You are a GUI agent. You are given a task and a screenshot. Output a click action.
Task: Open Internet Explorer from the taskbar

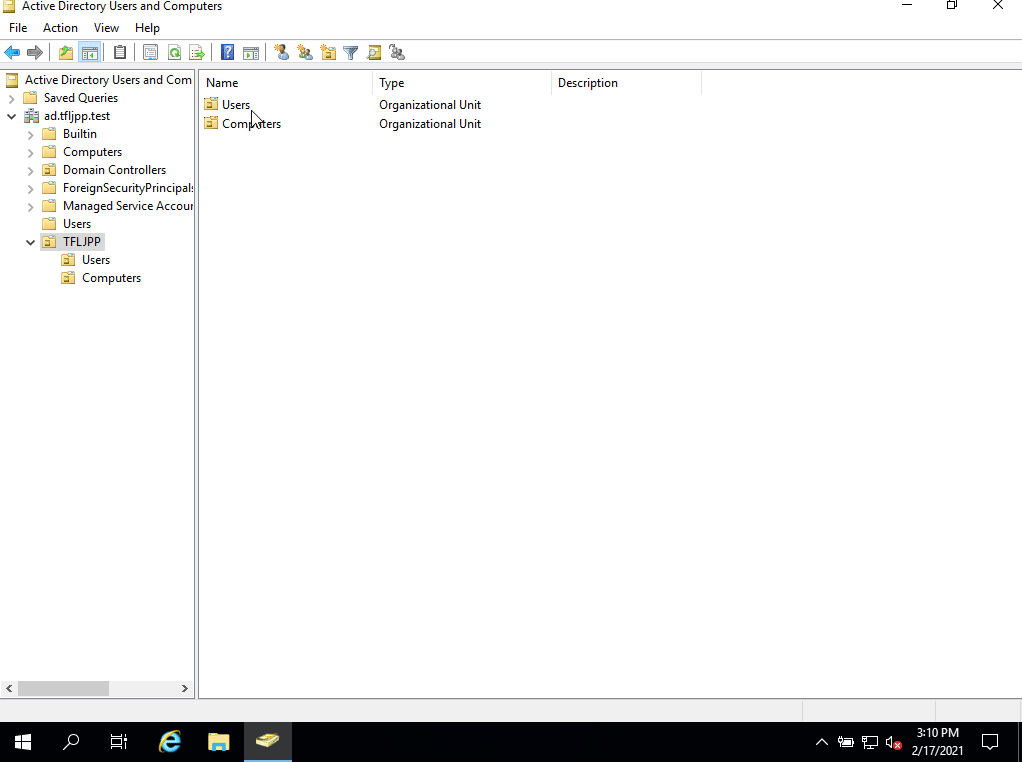point(171,741)
